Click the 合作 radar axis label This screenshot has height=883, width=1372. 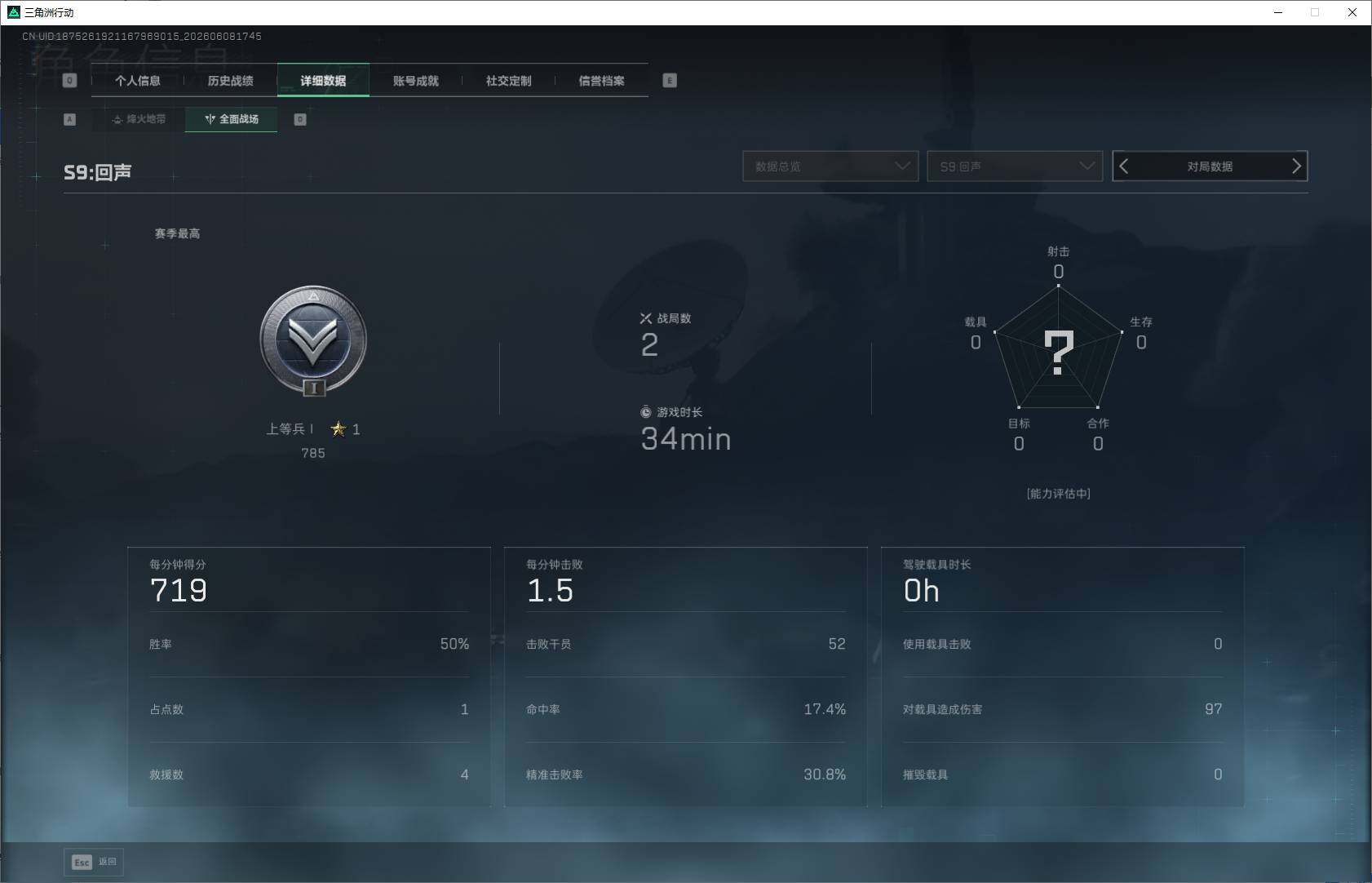1098,423
